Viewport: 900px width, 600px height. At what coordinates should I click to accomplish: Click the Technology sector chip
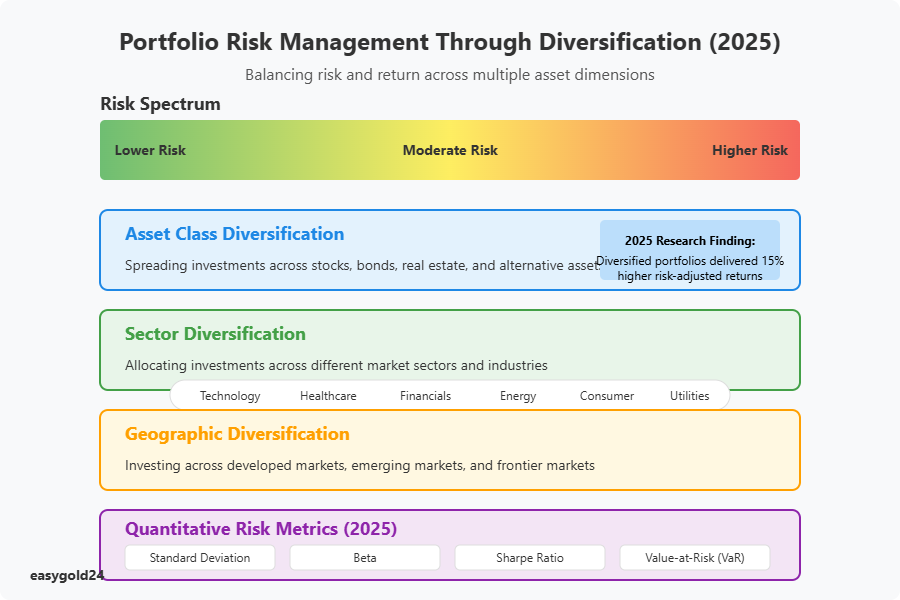point(230,395)
